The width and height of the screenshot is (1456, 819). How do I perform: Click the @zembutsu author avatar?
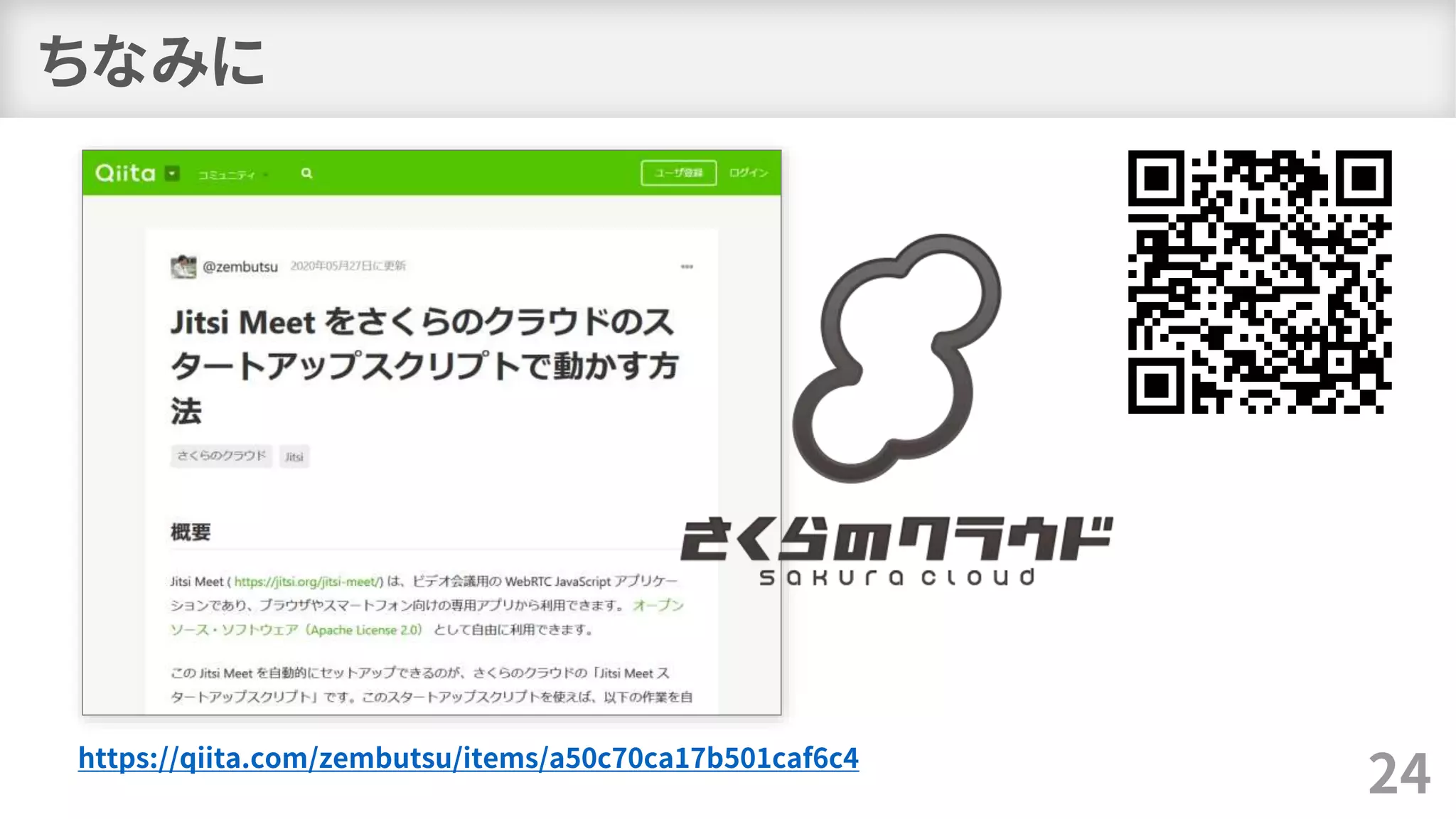[x=183, y=267]
